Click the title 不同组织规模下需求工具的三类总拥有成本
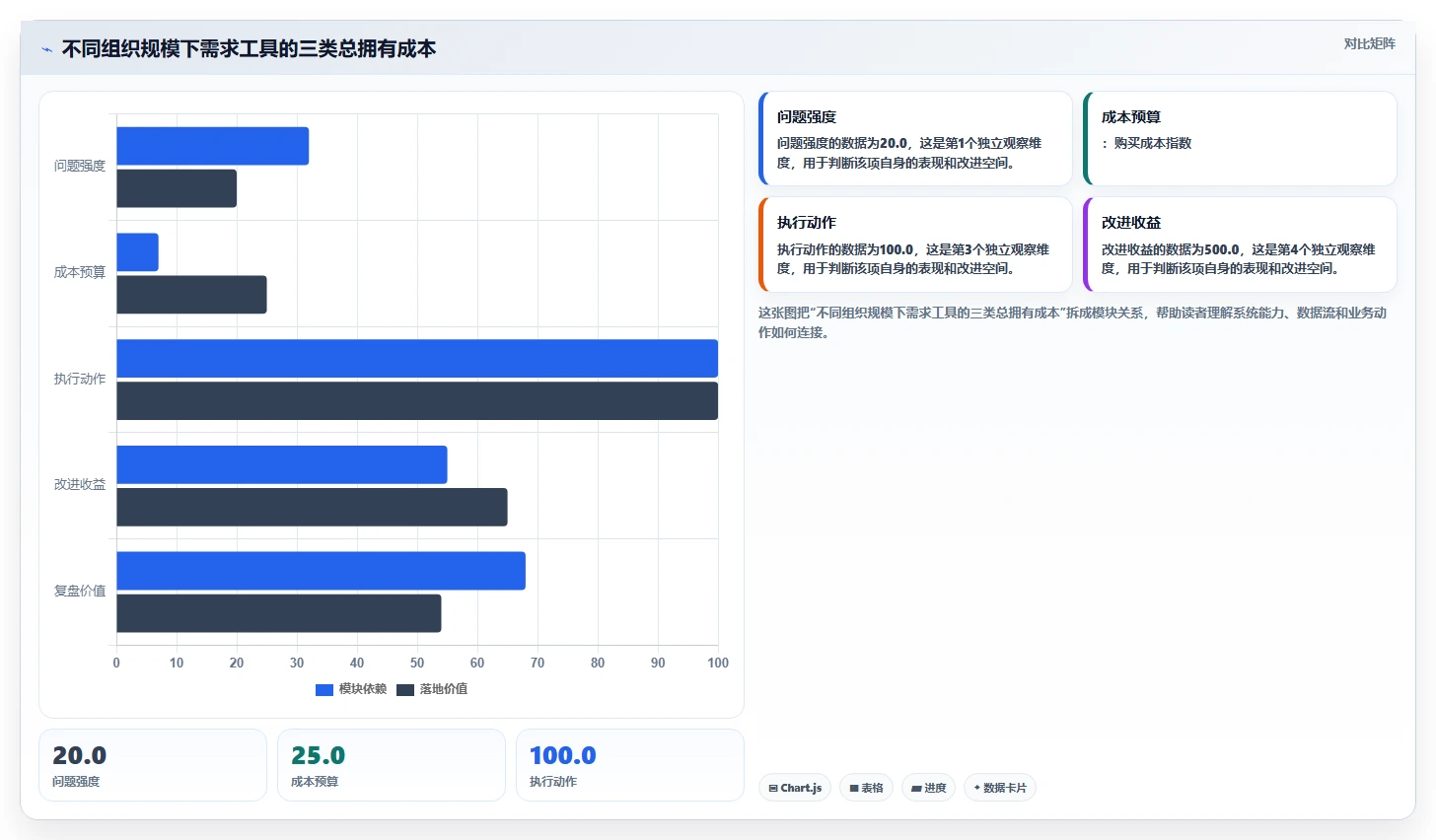The height and width of the screenshot is (840, 1436). point(249,49)
